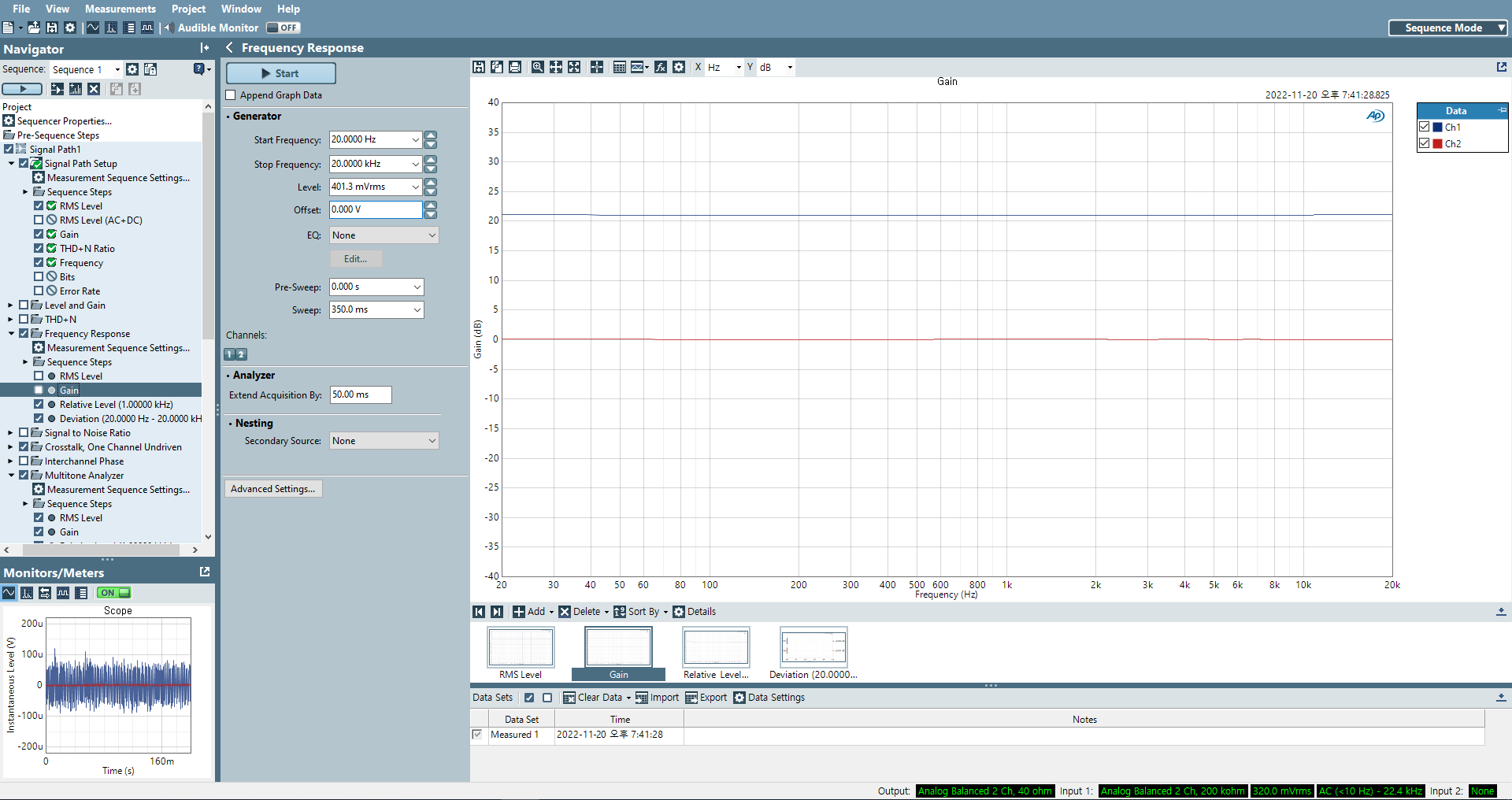This screenshot has width=1512, height=800.
Task: Open the Window menu
Action: (x=241, y=9)
